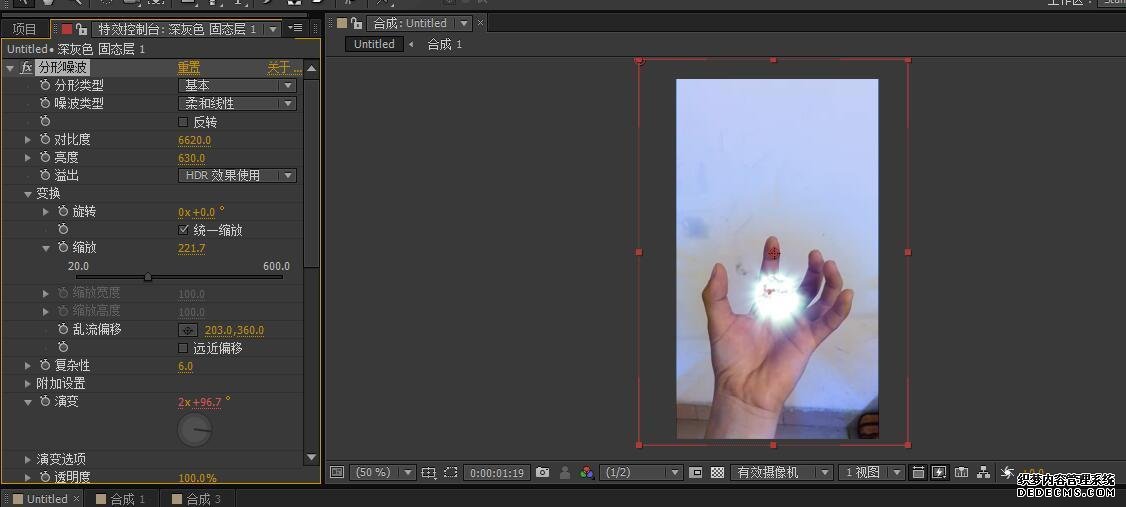Click the Untitled breadcrumb button in viewer
Screen dimensions: 1126x507
coord(374,44)
